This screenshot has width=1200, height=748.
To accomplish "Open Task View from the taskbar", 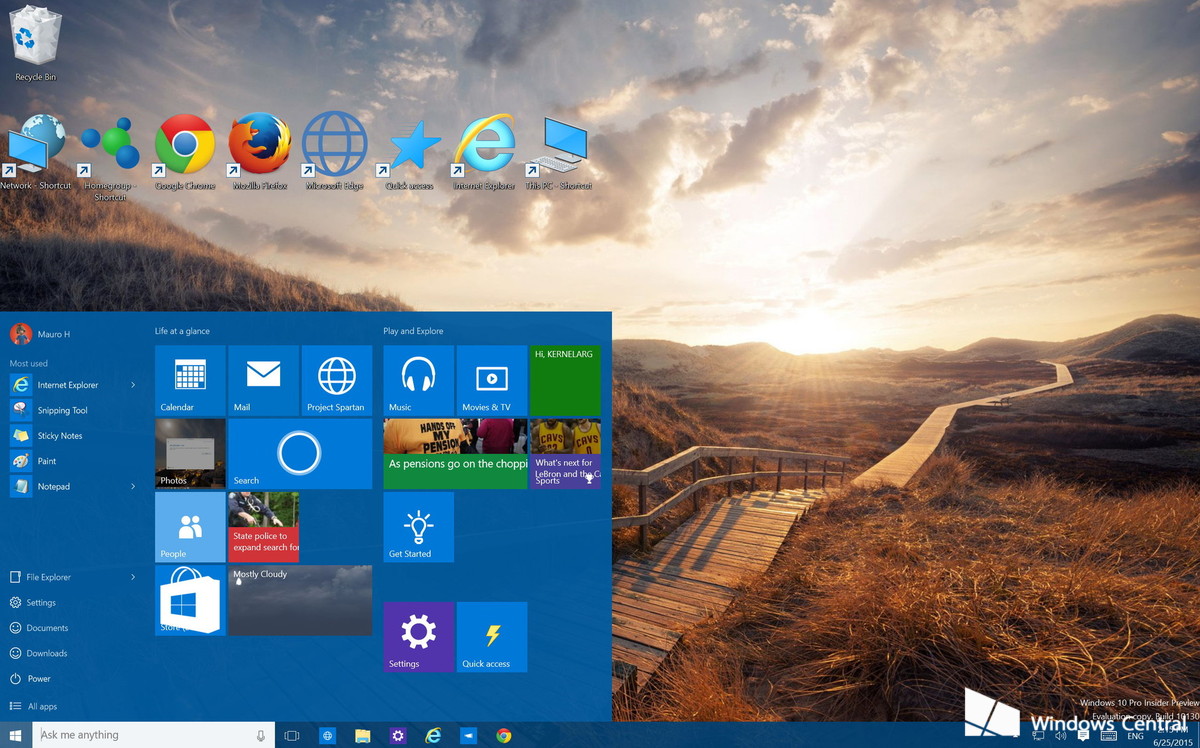I will coord(291,735).
